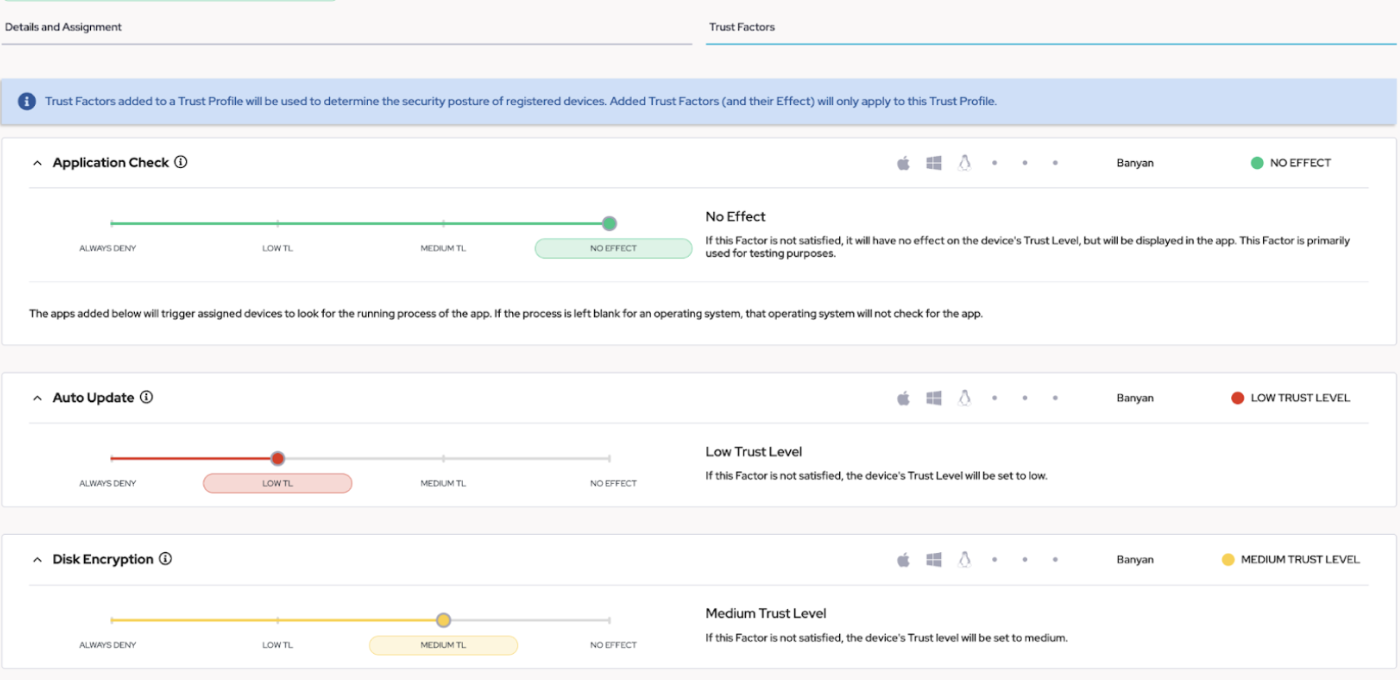Screen dimensions: 1400x680
Task: Click Banyan label in Application Check row
Action: click(x=1135, y=163)
